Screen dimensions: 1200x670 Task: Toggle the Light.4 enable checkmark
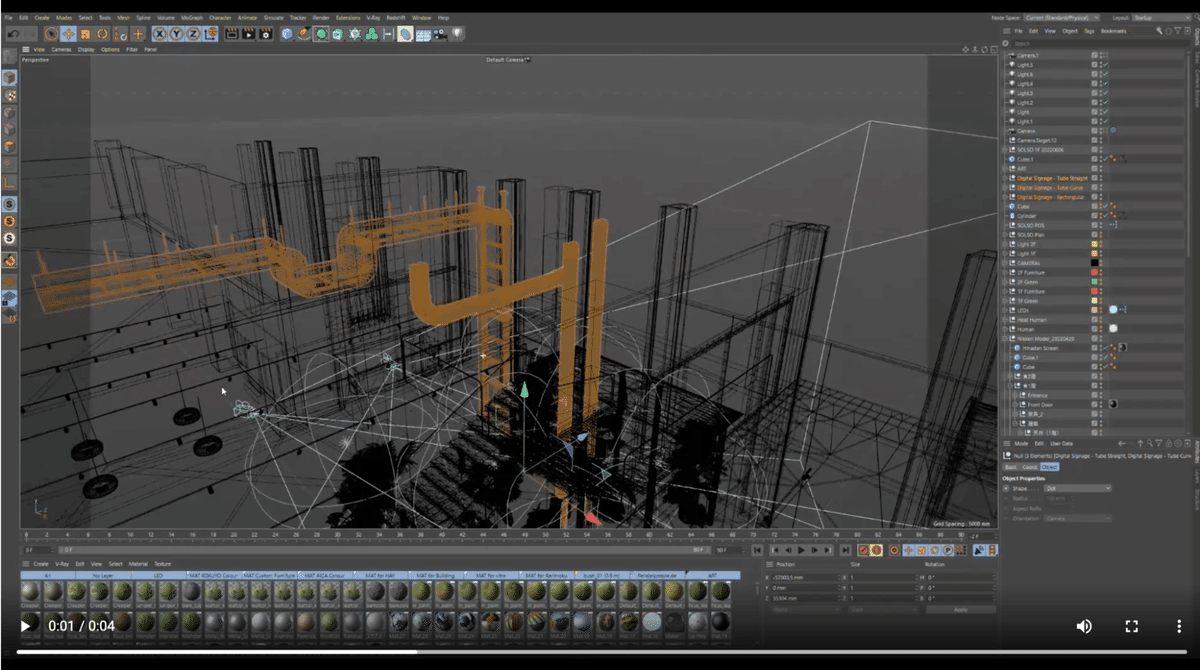(1104, 83)
